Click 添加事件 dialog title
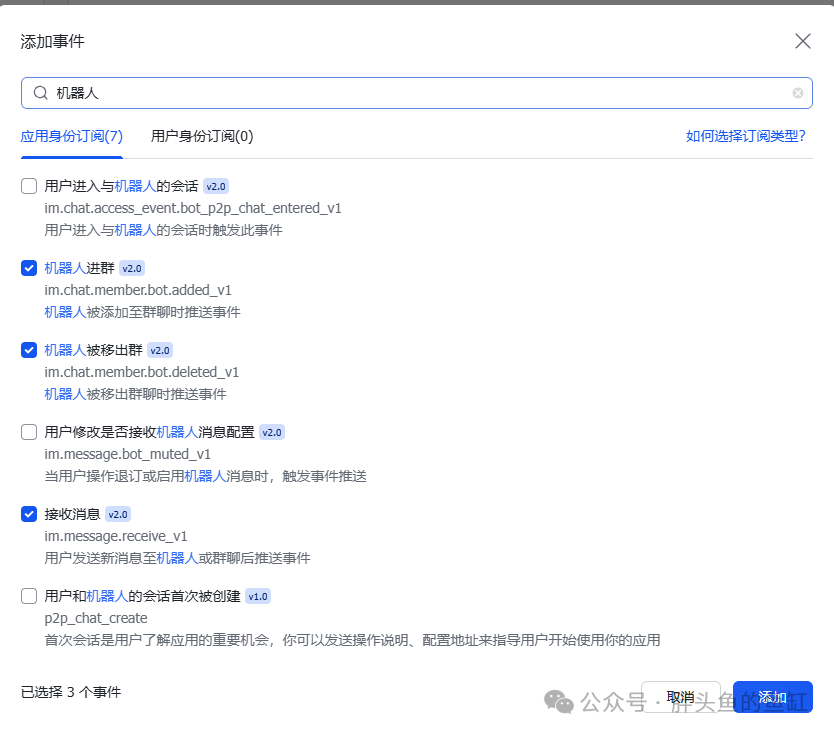The height and width of the screenshot is (735, 834). tap(52, 41)
